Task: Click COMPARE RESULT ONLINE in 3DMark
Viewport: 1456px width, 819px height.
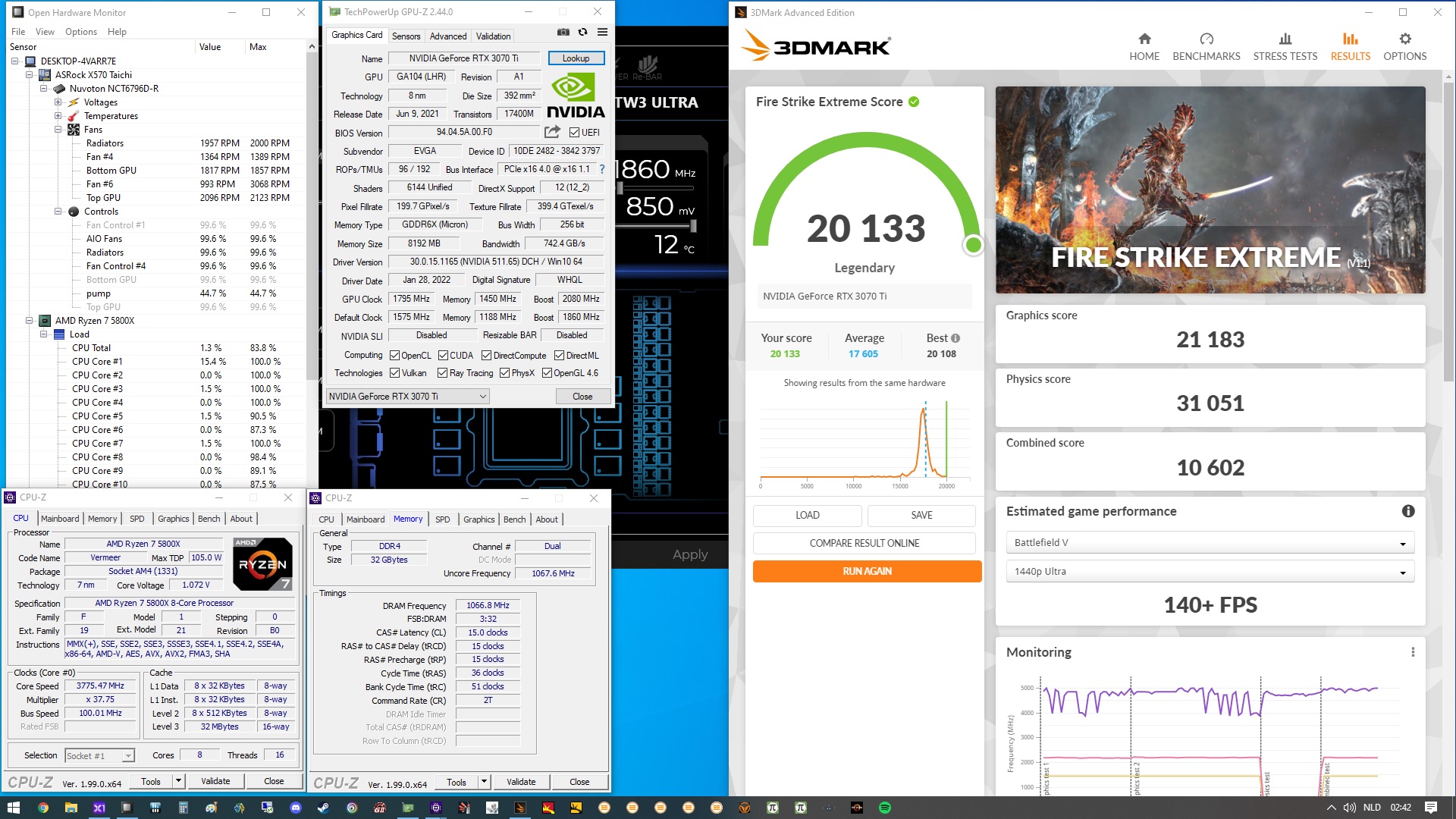Action: pyautogui.click(x=864, y=544)
